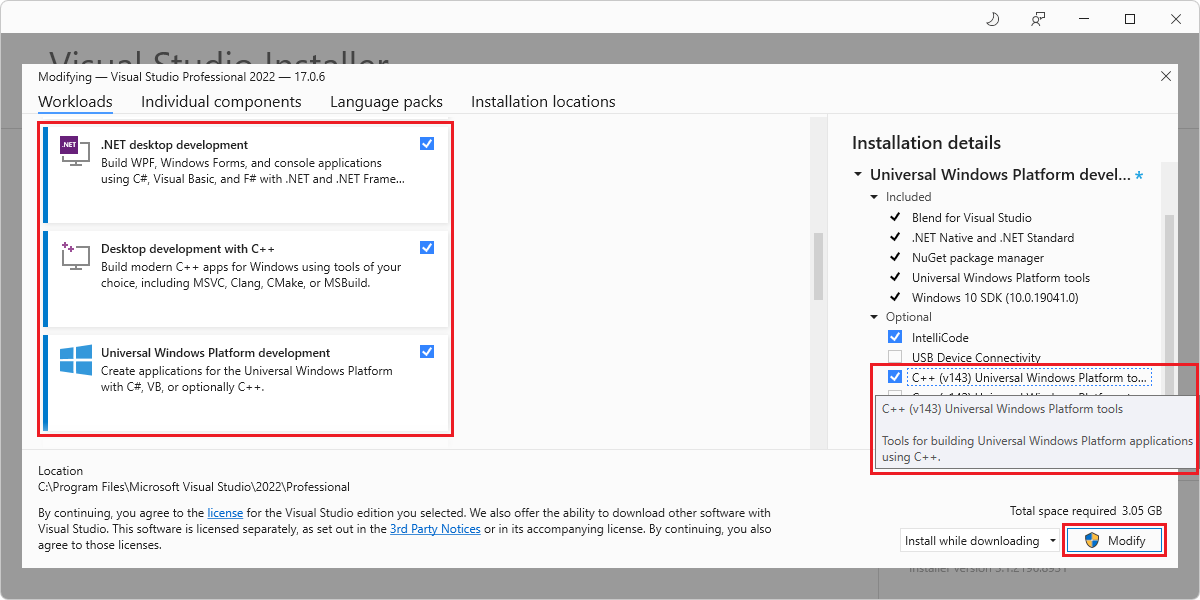Disable C++ (v143) Universal Windows Platform tools

tap(894, 377)
